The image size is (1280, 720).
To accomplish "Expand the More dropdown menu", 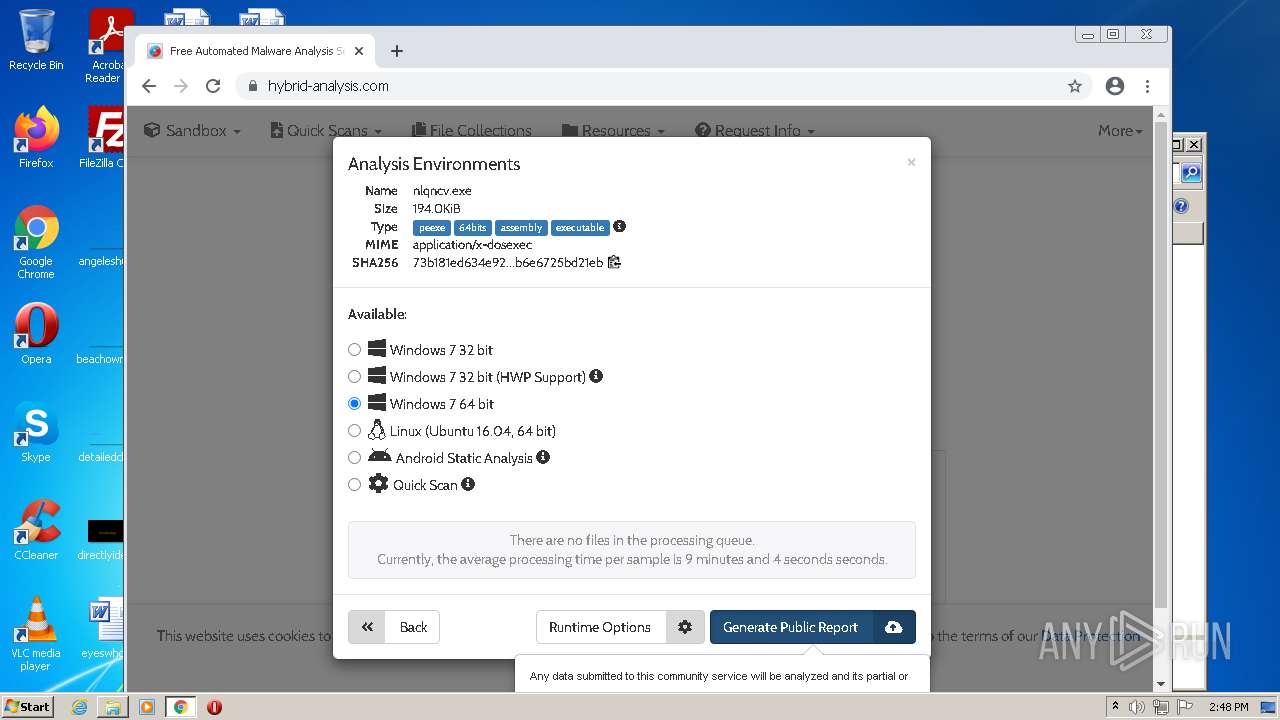I will pyautogui.click(x=1120, y=131).
